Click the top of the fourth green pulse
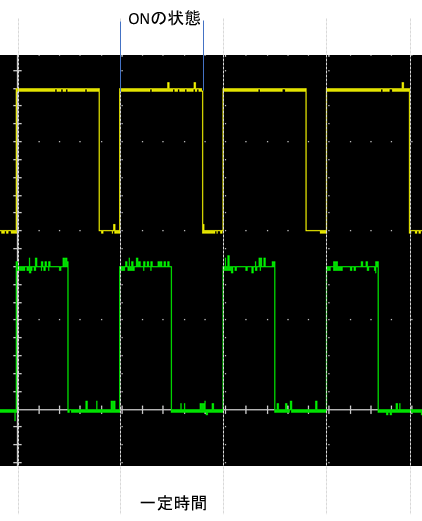The width and height of the screenshot is (422, 521). tap(353, 267)
